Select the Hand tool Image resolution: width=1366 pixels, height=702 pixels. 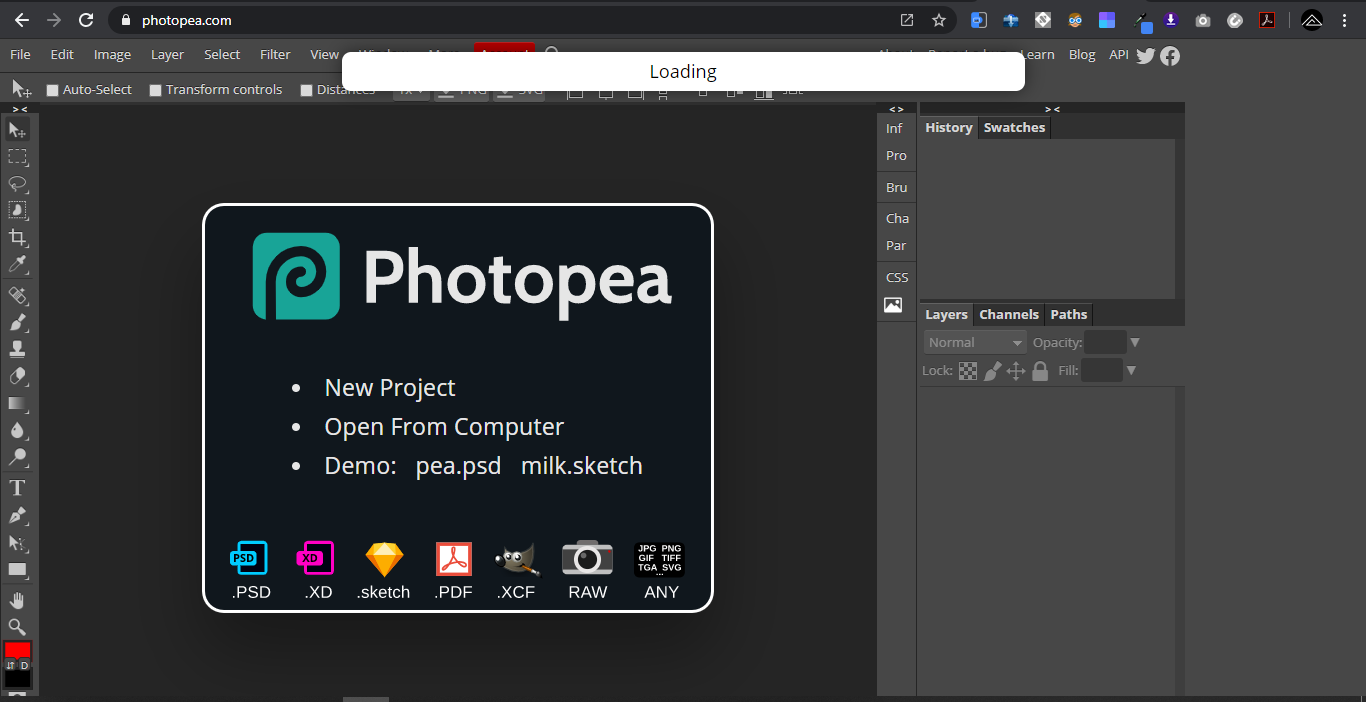tap(17, 601)
